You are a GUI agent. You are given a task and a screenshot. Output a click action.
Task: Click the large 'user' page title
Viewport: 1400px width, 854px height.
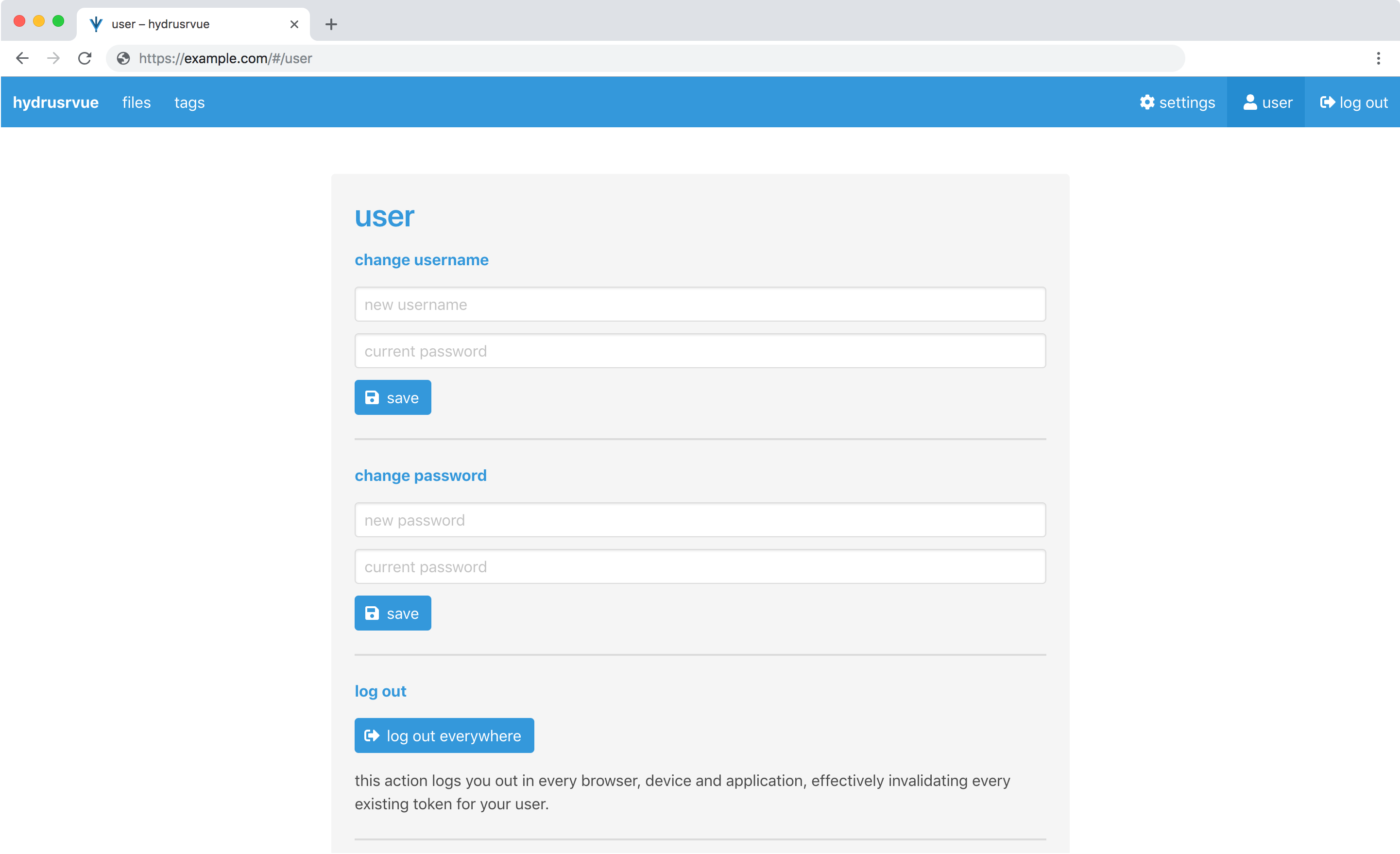[385, 217]
